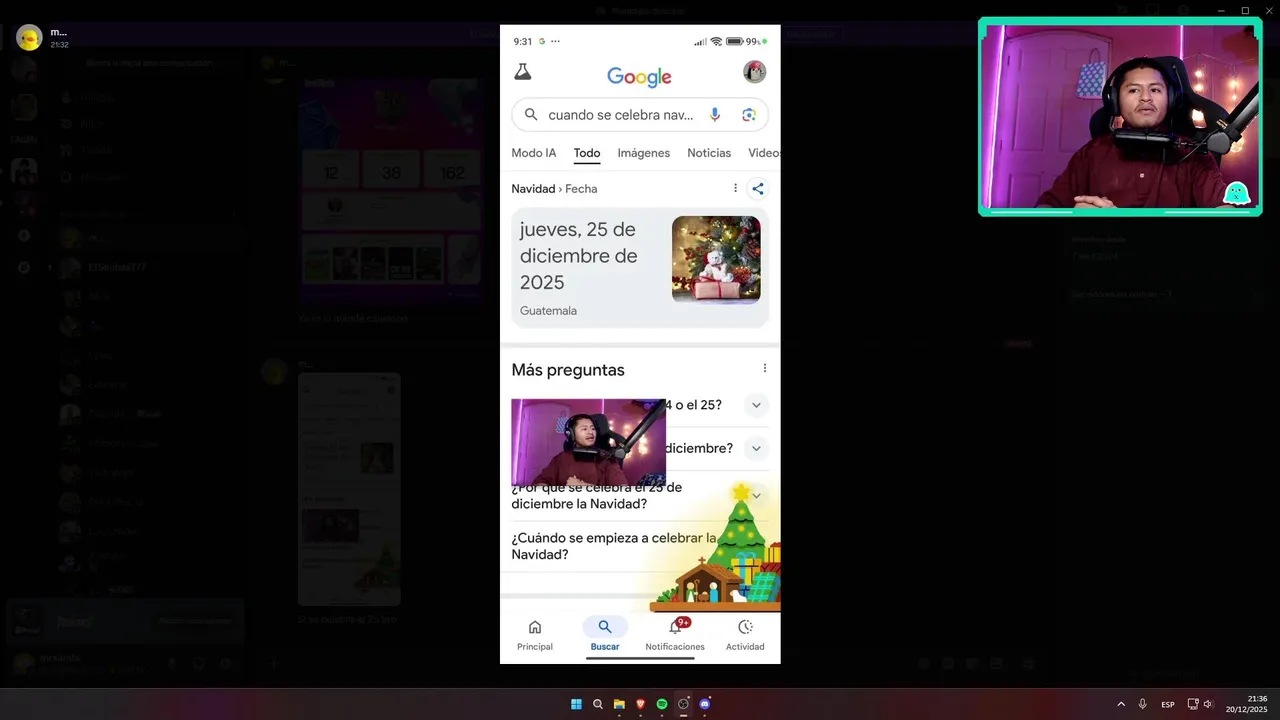Expand the question ending in 'diciembre?'

pyautogui.click(x=757, y=448)
